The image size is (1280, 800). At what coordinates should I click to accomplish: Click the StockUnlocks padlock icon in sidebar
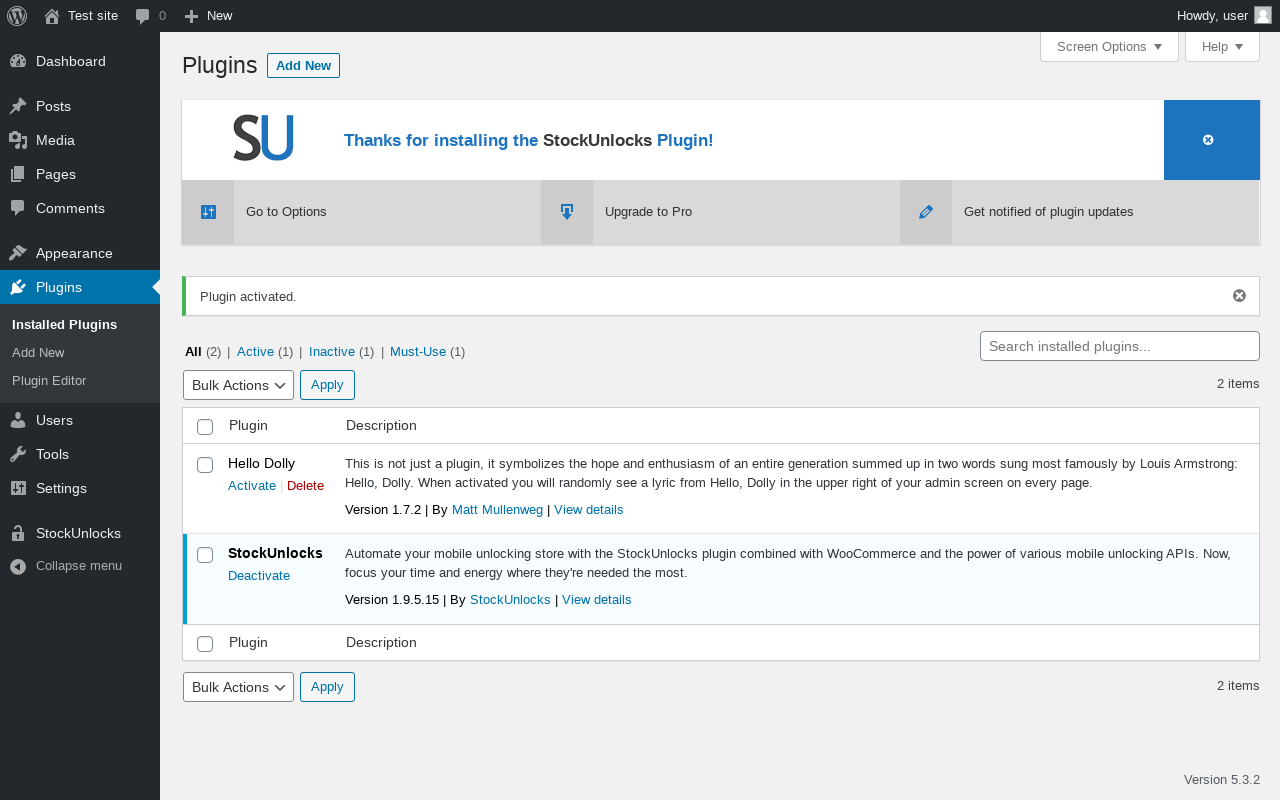pyautogui.click(x=18, y=533)
